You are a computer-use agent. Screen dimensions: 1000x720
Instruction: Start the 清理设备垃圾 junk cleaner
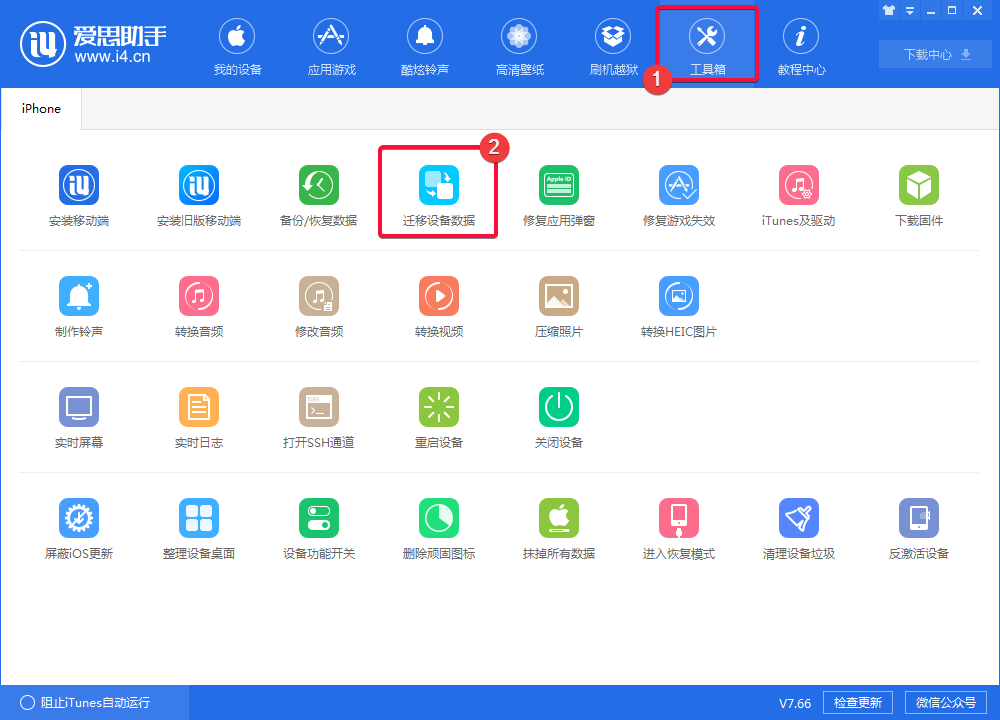(798, 517)
